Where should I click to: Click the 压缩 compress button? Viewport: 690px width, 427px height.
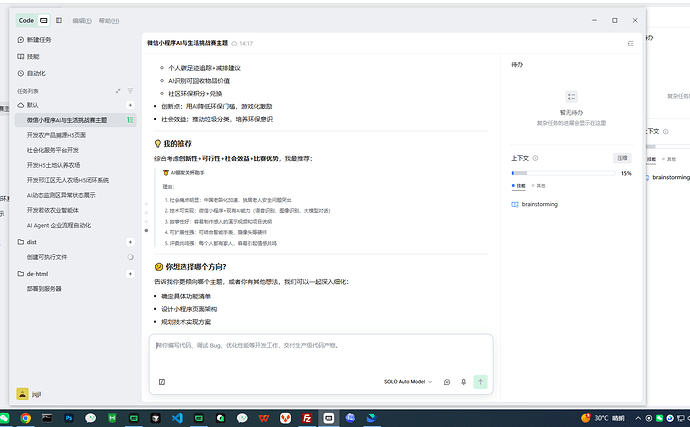[622, 158]
